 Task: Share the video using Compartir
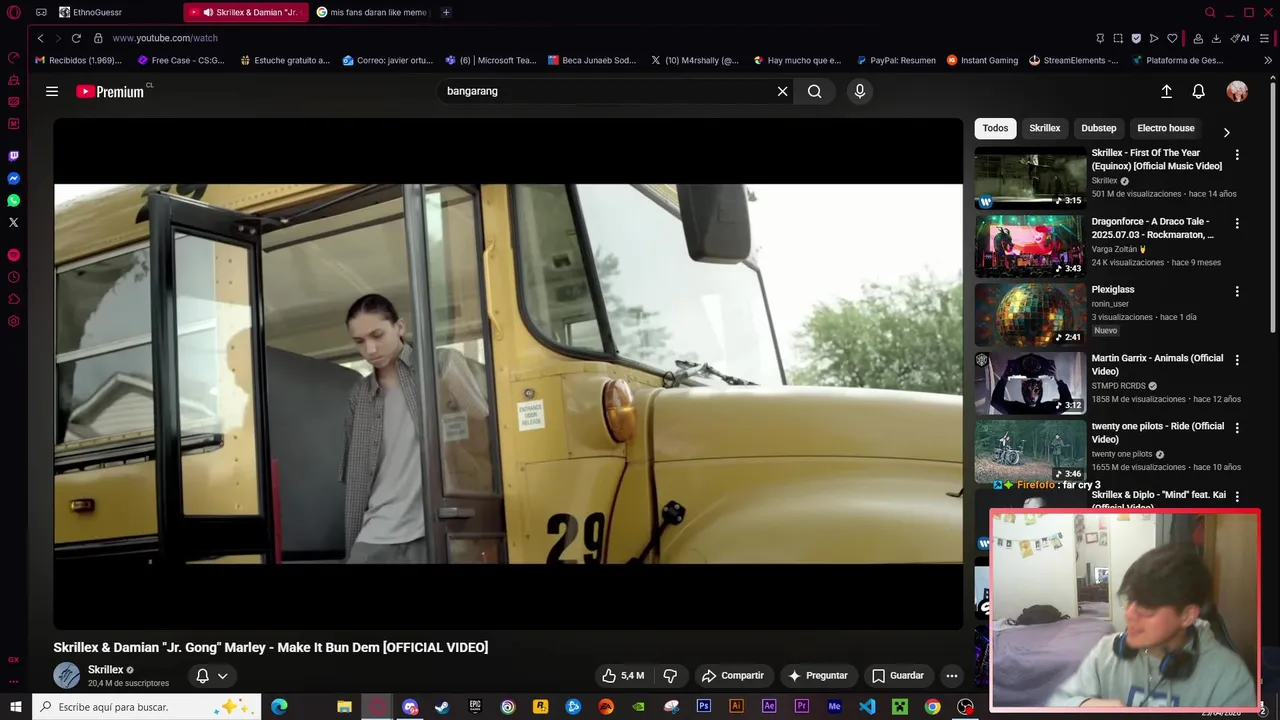coord(733,675)
